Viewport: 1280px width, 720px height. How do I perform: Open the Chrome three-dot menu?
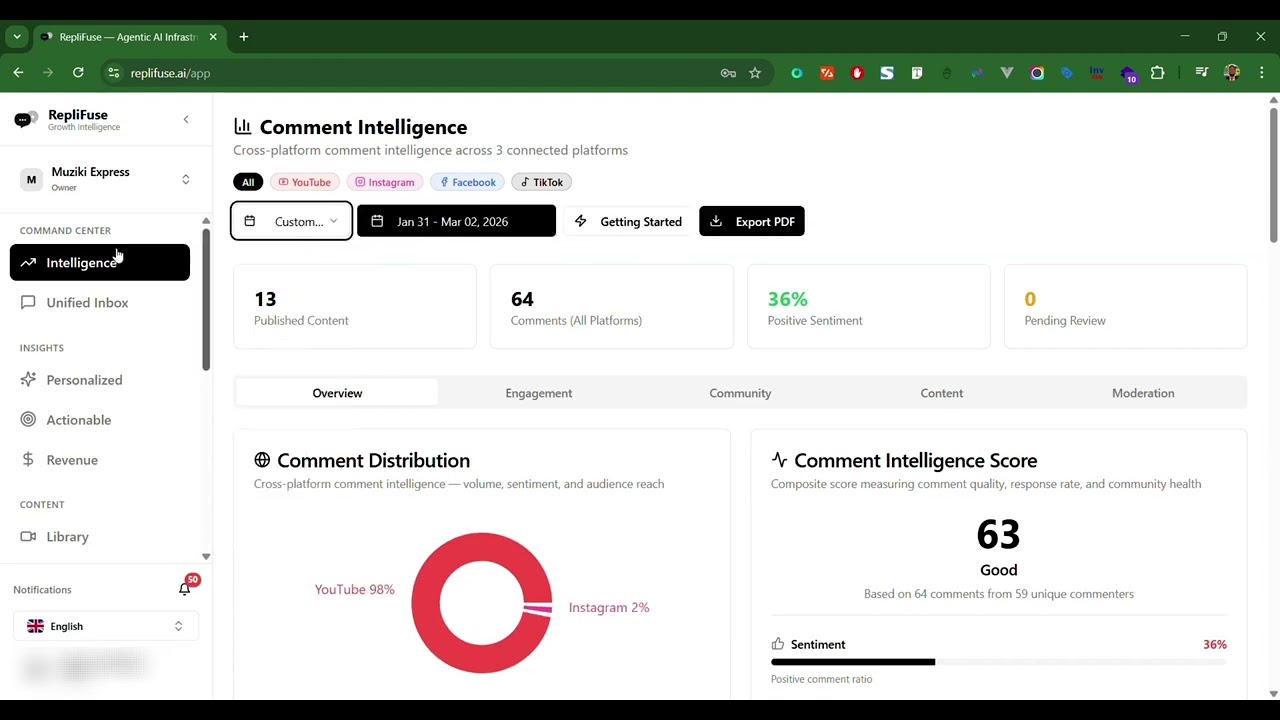point(1262,73)
